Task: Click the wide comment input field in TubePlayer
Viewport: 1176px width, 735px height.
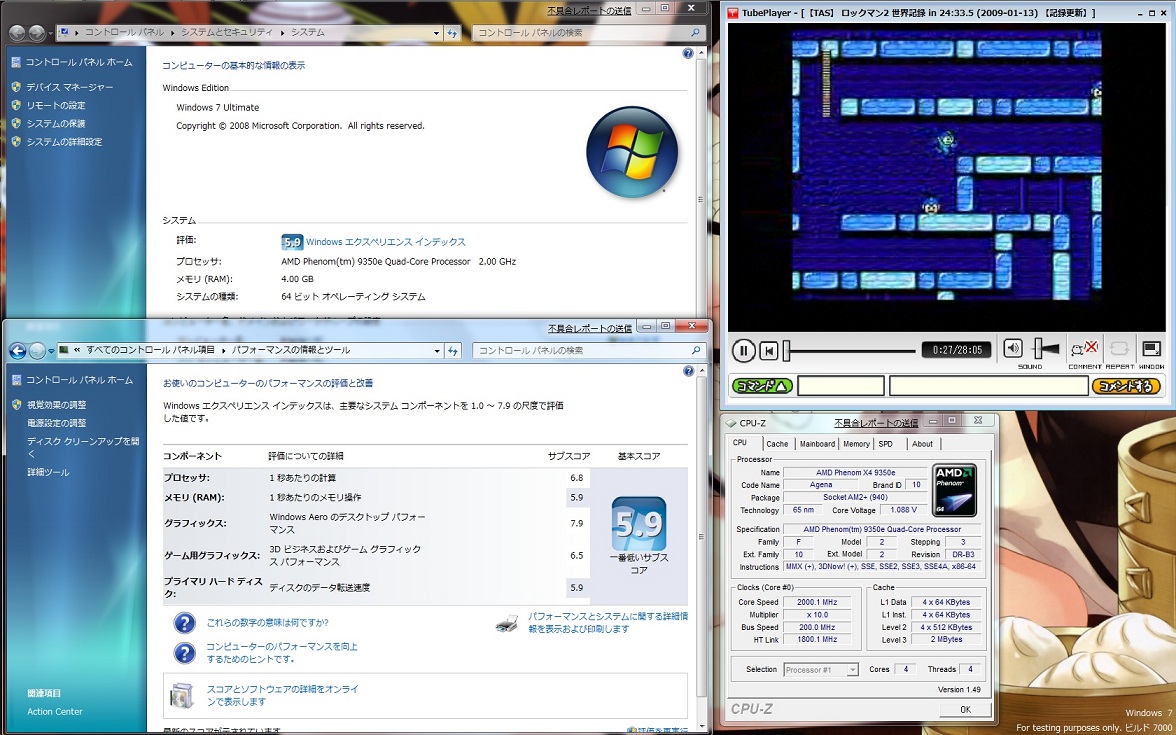Action: coord(988,386)
